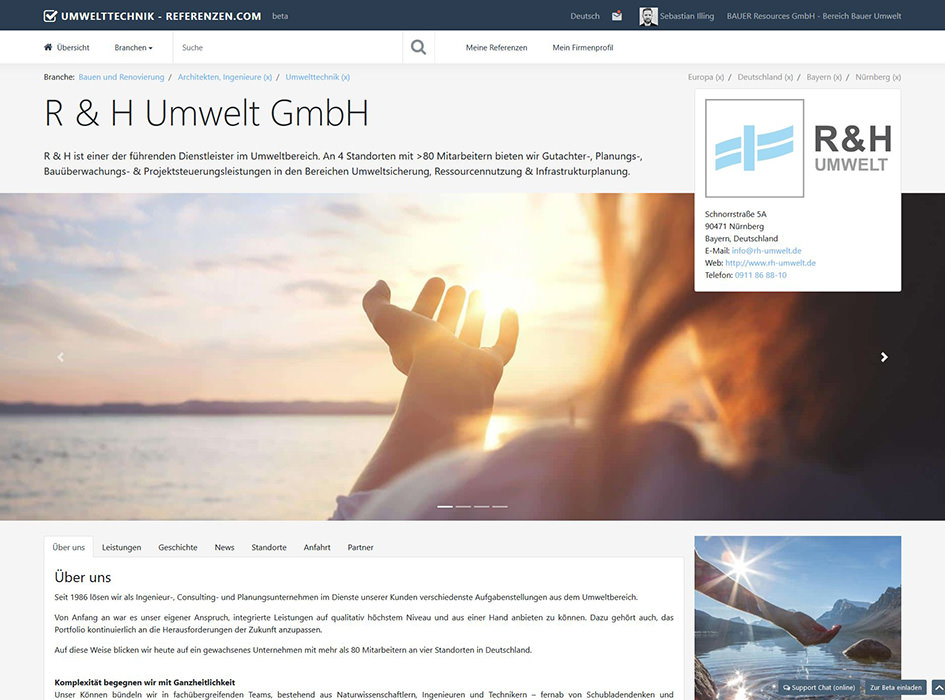This screenshot has height=700, width=945.
Task: Switch to the Leistungen tab
Action: pos(121,547)
